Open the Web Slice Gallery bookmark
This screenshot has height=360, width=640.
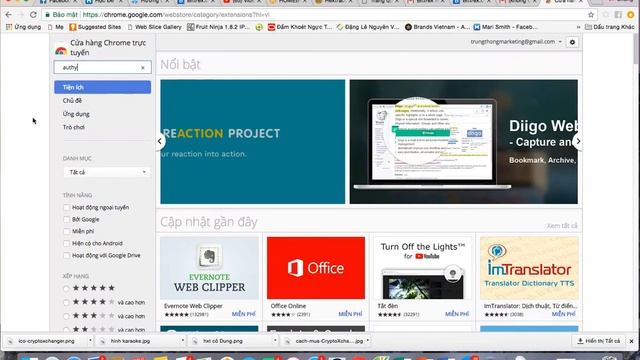click(154, 27)
